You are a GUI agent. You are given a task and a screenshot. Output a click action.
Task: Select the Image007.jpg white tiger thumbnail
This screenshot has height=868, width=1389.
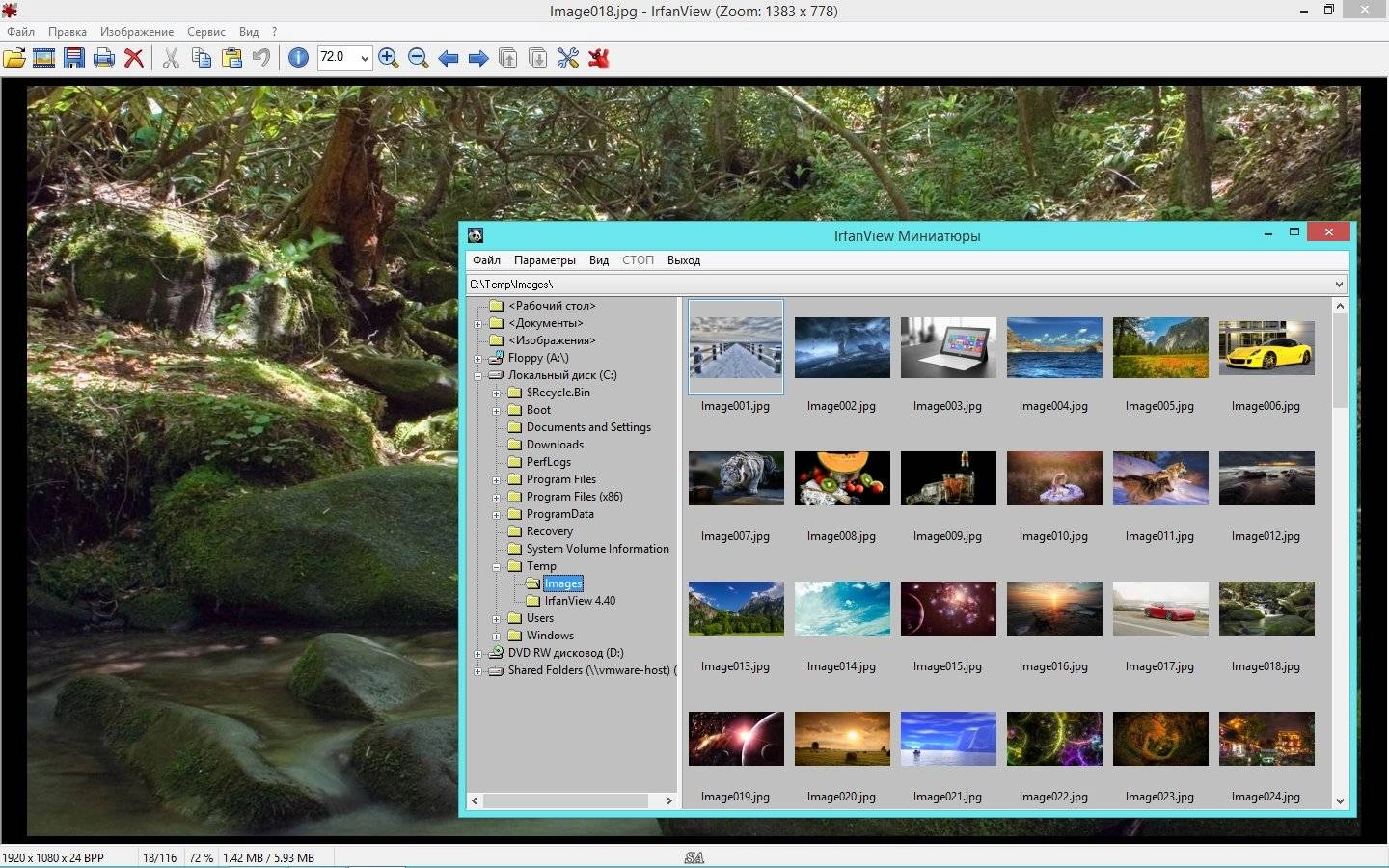click(736, 477)
